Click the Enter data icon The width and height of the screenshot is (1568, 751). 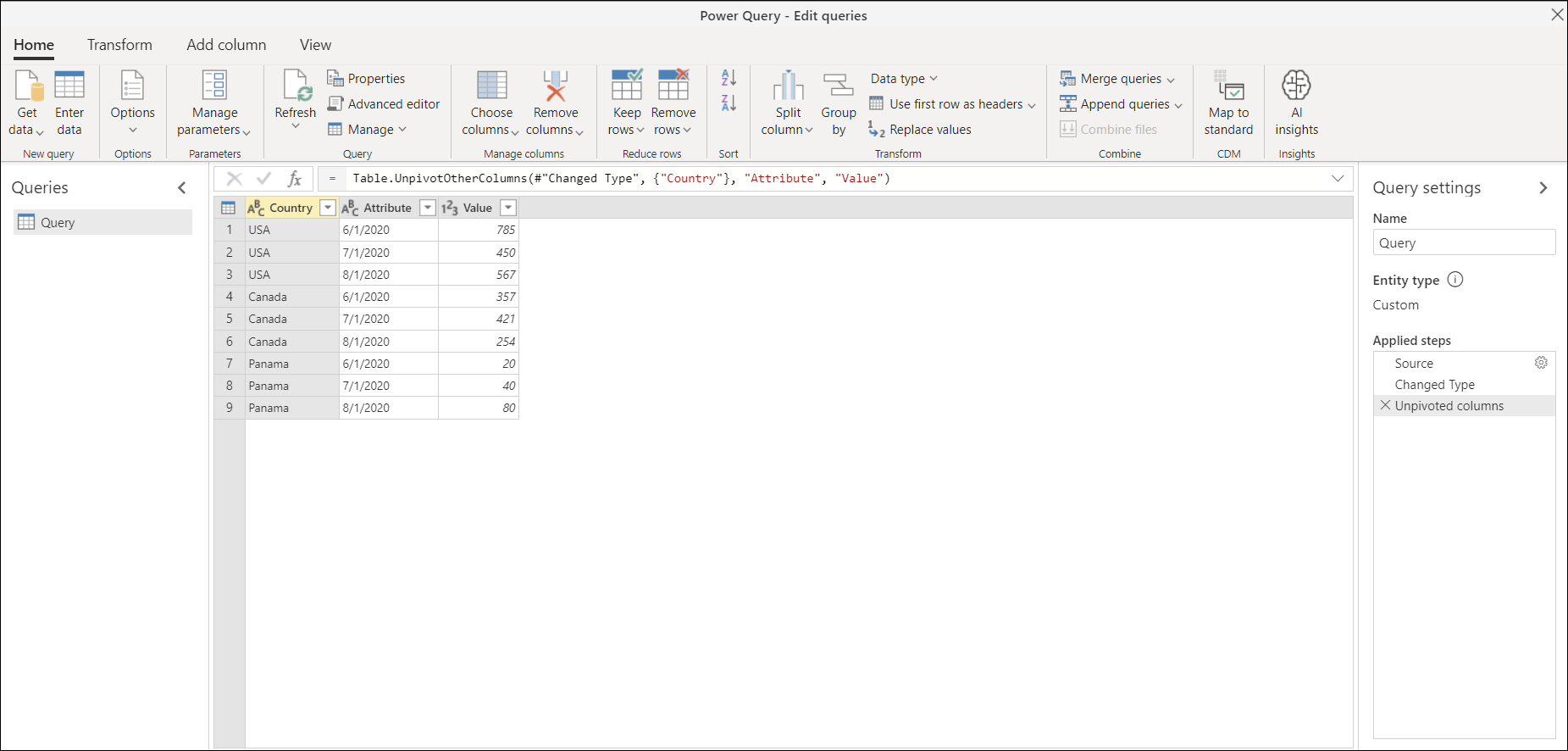[69, 86]
